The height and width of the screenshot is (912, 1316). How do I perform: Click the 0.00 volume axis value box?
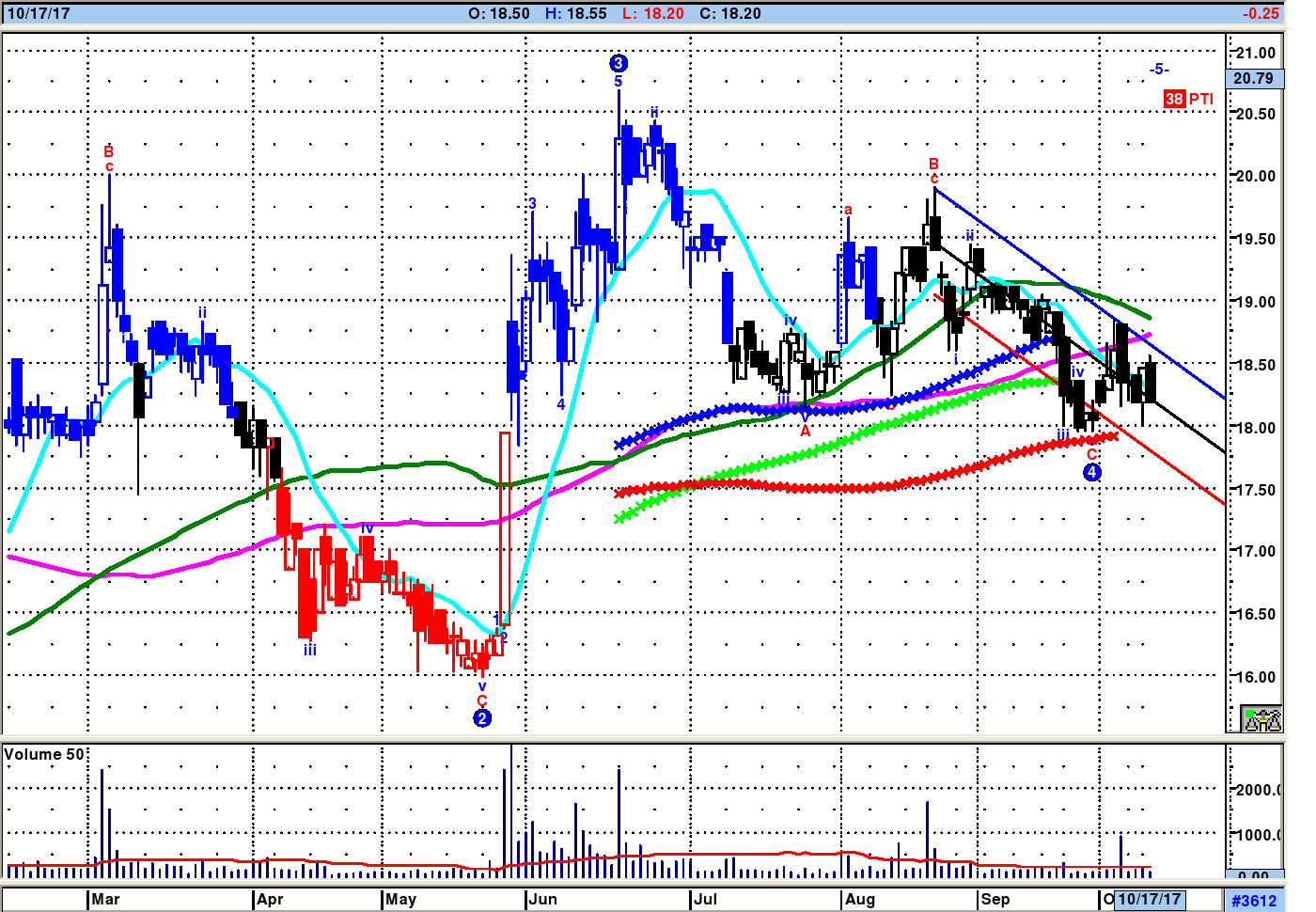tap(1254, 876)
